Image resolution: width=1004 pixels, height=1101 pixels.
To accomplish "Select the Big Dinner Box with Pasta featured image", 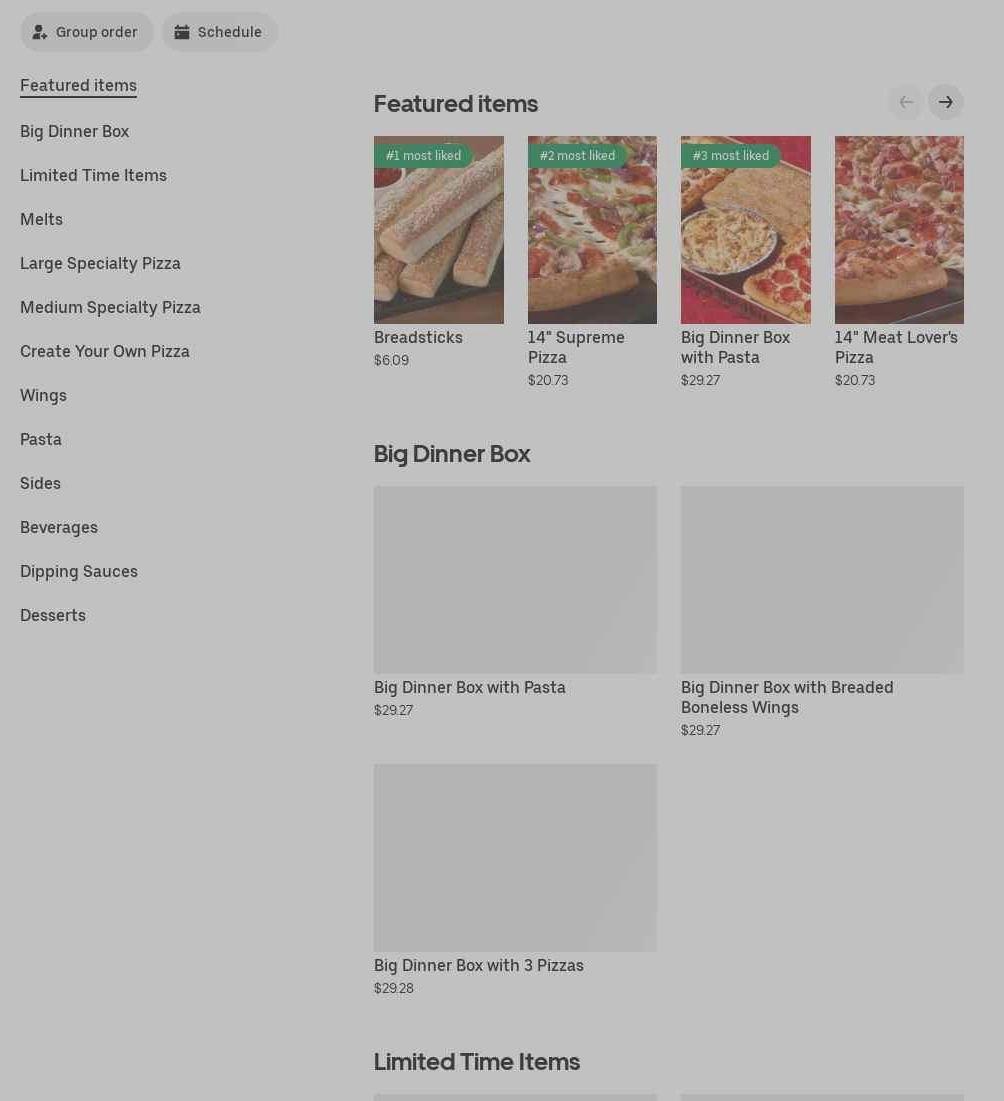I will [746, 230].
